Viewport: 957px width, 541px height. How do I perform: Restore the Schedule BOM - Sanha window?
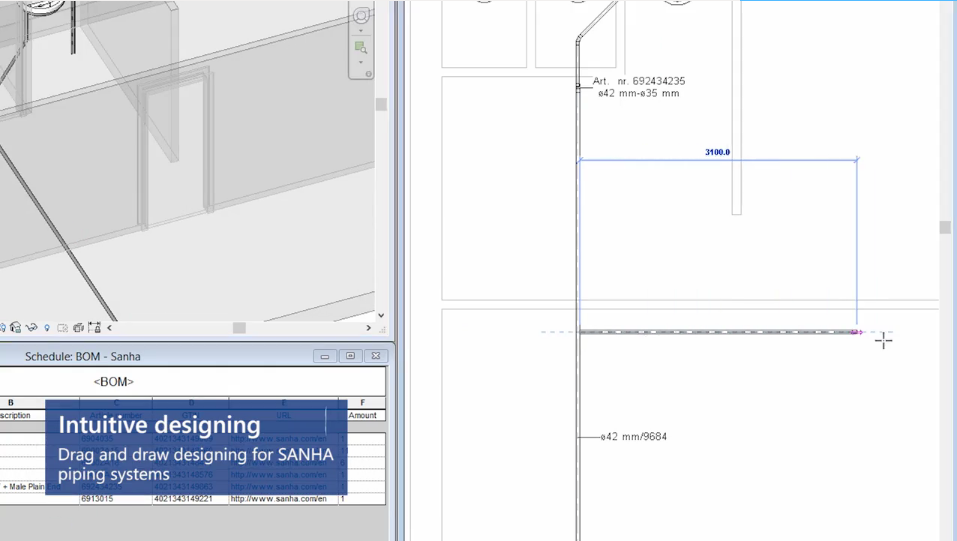[350, 356]
